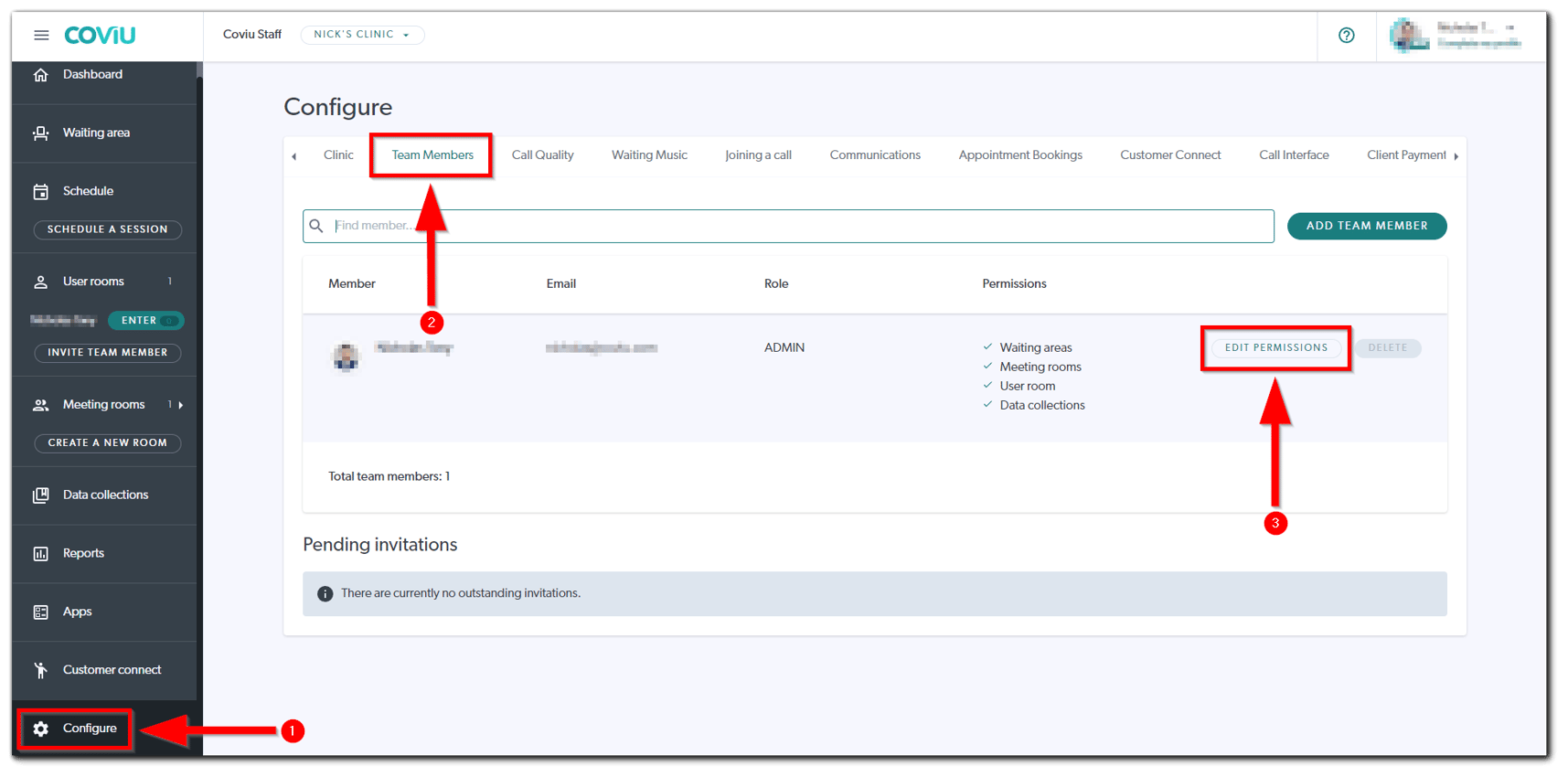
Task: Click the Add Team Member button
Action: pyautogui.click(x=1367, y=226)
